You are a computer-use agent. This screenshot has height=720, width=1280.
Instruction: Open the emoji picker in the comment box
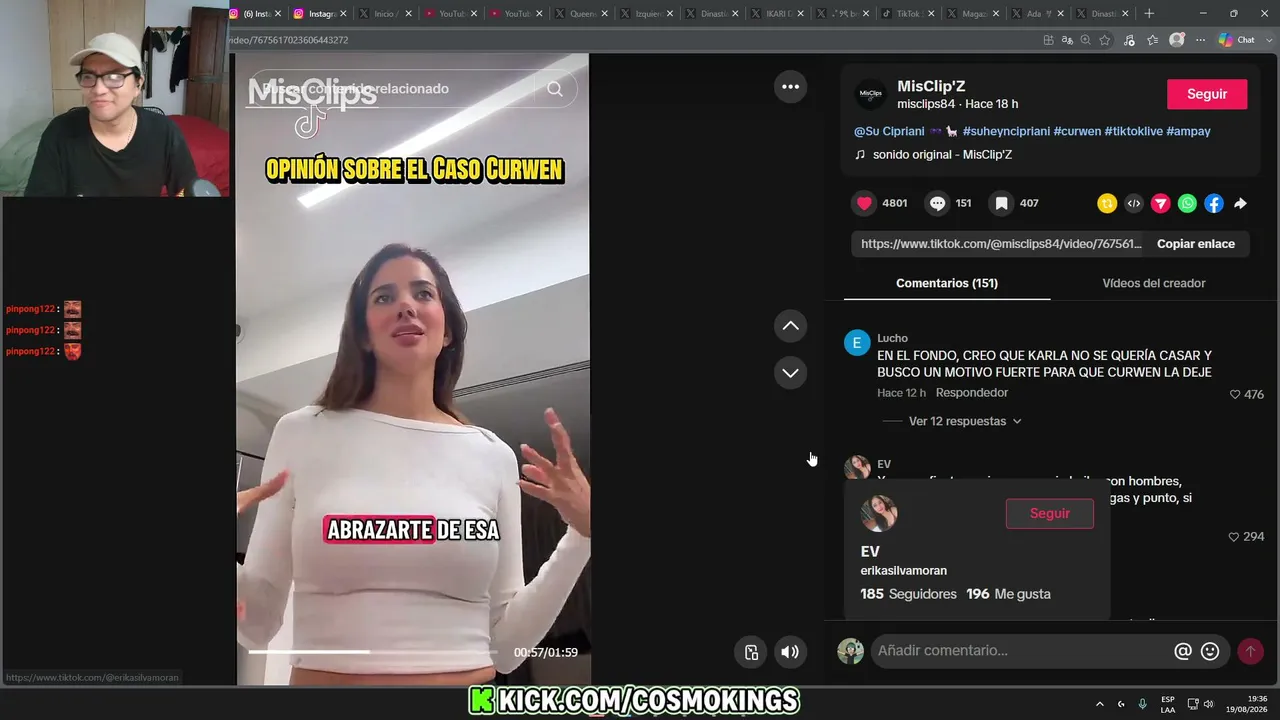(1210, 651)
